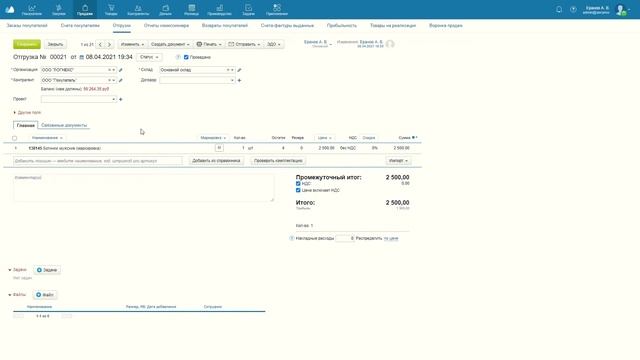Viewport: 640px width, 360px height.
Task: Click the Закрыть button
Action: [55, 44]
